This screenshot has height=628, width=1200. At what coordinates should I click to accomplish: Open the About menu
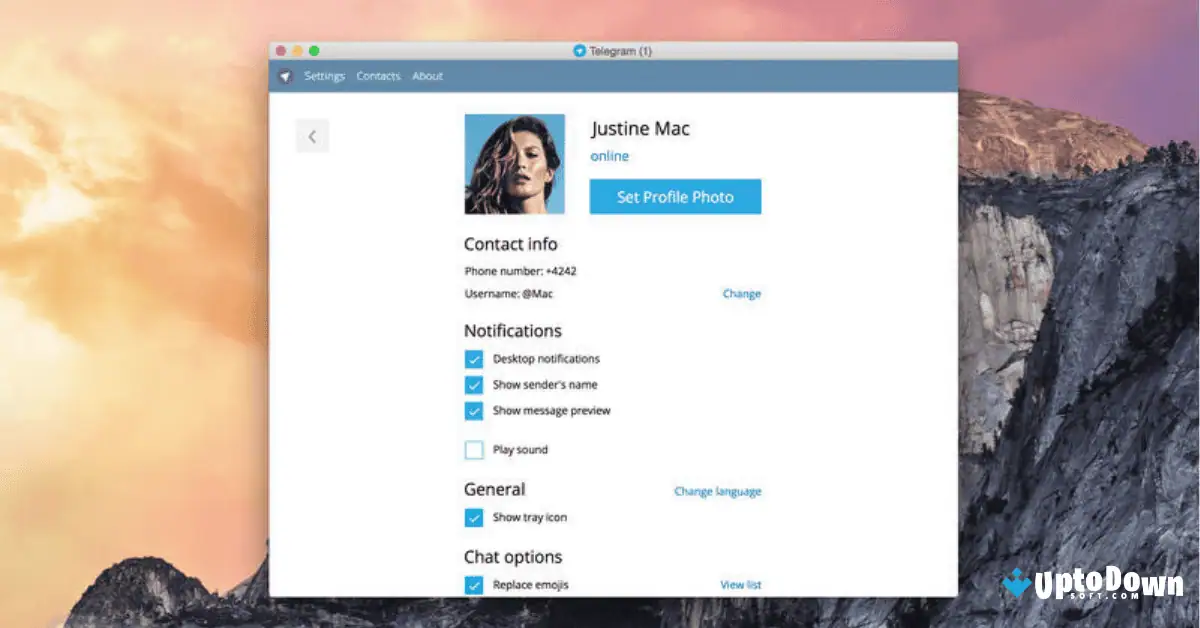(x=427, y=75)
